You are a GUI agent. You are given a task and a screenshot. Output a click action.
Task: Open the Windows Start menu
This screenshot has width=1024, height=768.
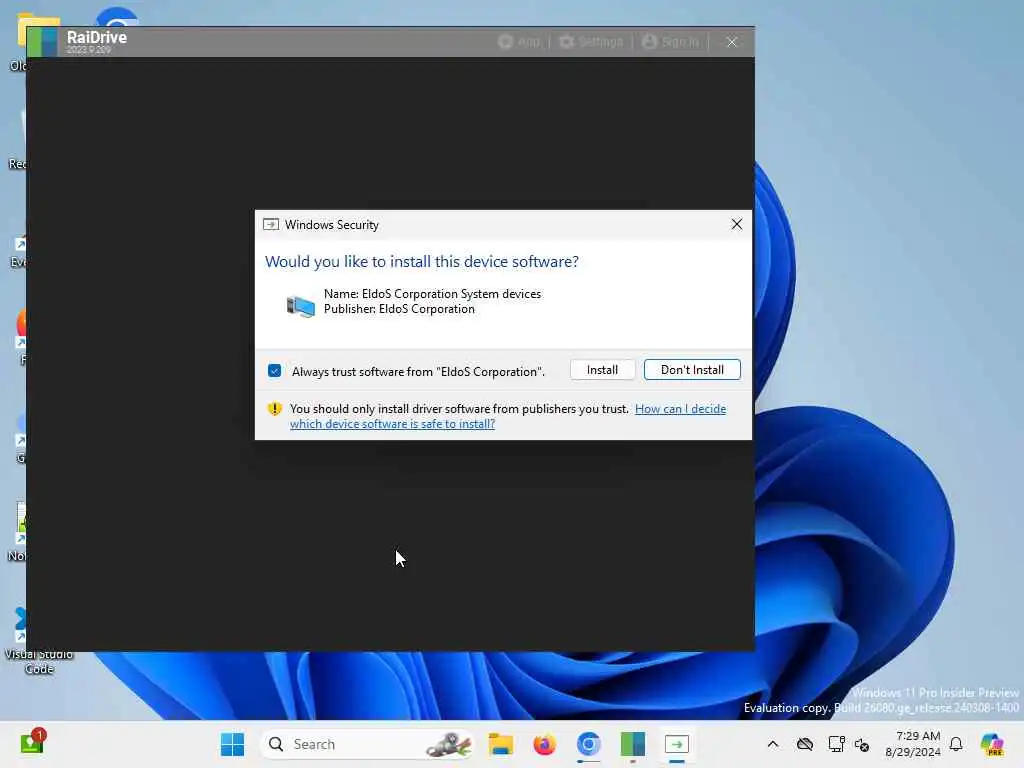pos(232,744)
